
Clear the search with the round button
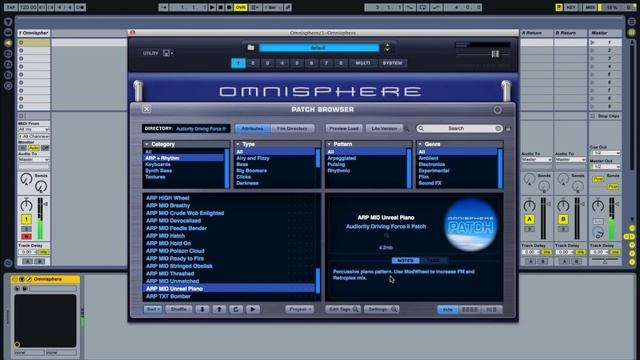click(x=498, y=129)
